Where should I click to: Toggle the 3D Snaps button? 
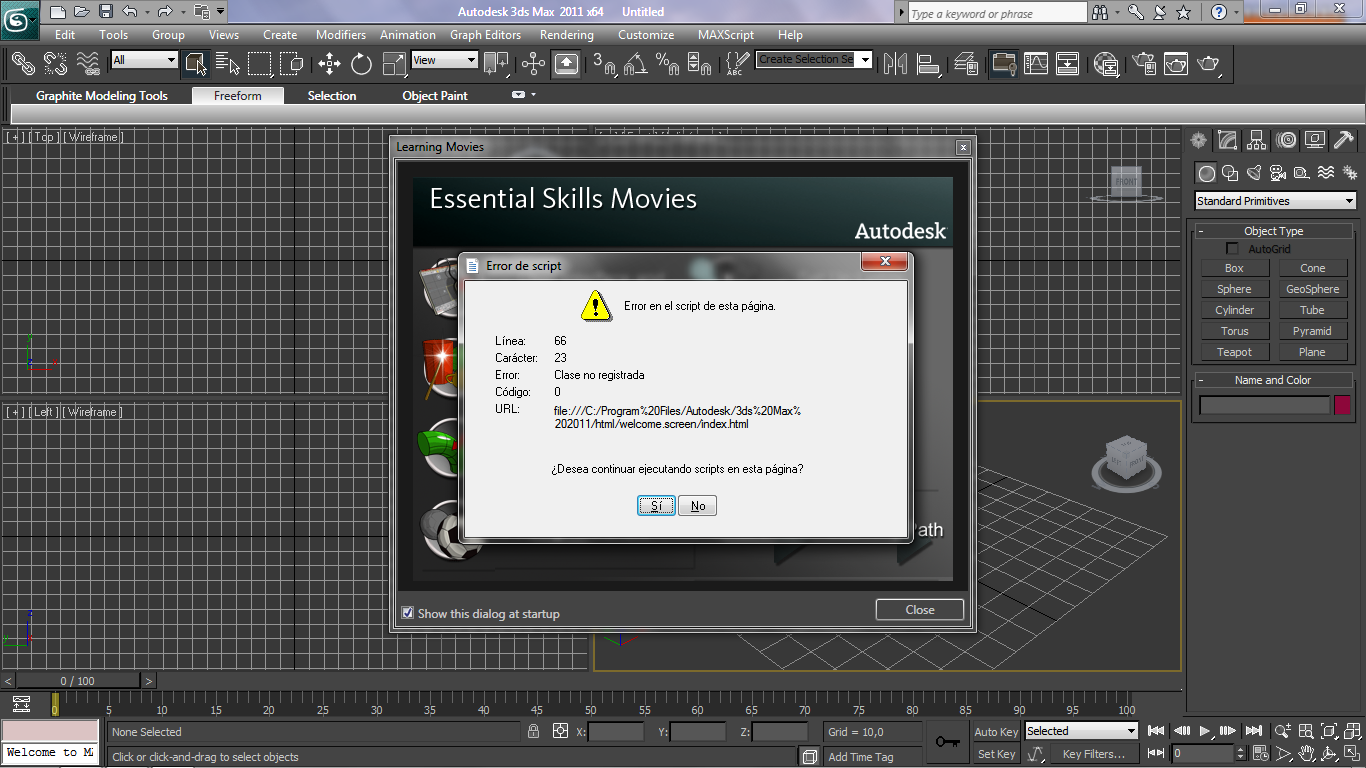(604, 64)
